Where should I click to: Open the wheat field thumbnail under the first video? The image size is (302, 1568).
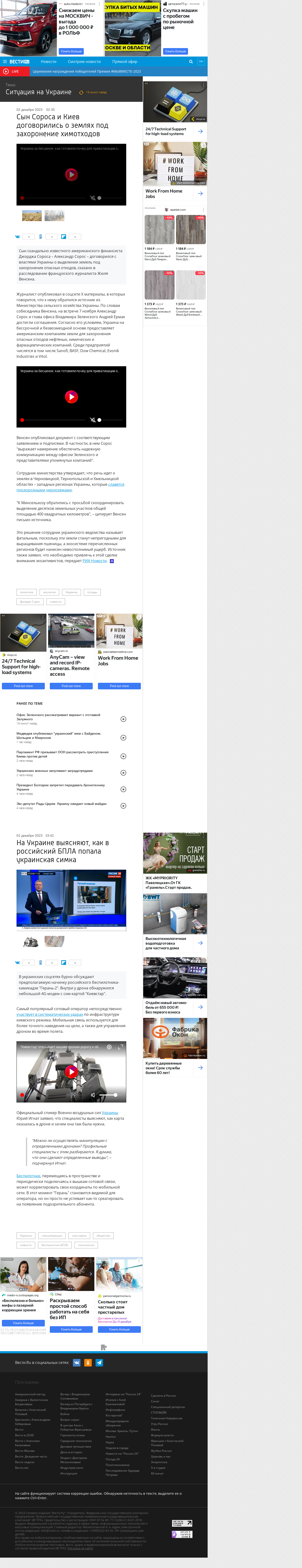pos(32,215)
